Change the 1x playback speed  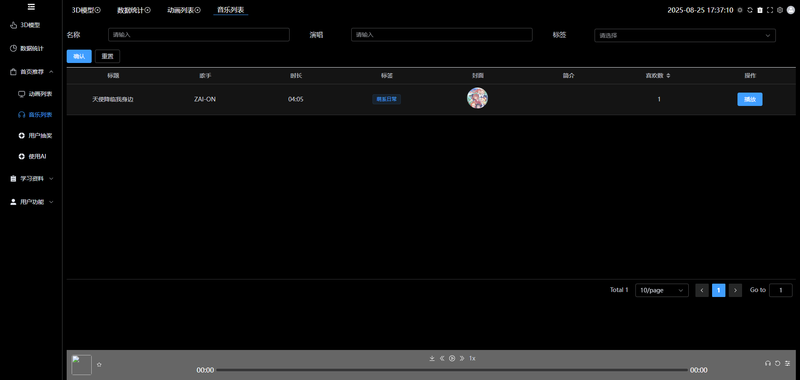(472, 359)
